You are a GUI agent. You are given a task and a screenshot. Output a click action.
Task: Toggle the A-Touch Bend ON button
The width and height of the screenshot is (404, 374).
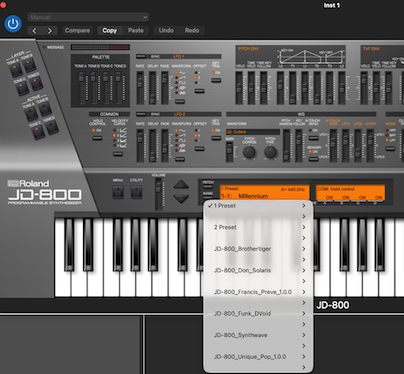pos(313,138)
